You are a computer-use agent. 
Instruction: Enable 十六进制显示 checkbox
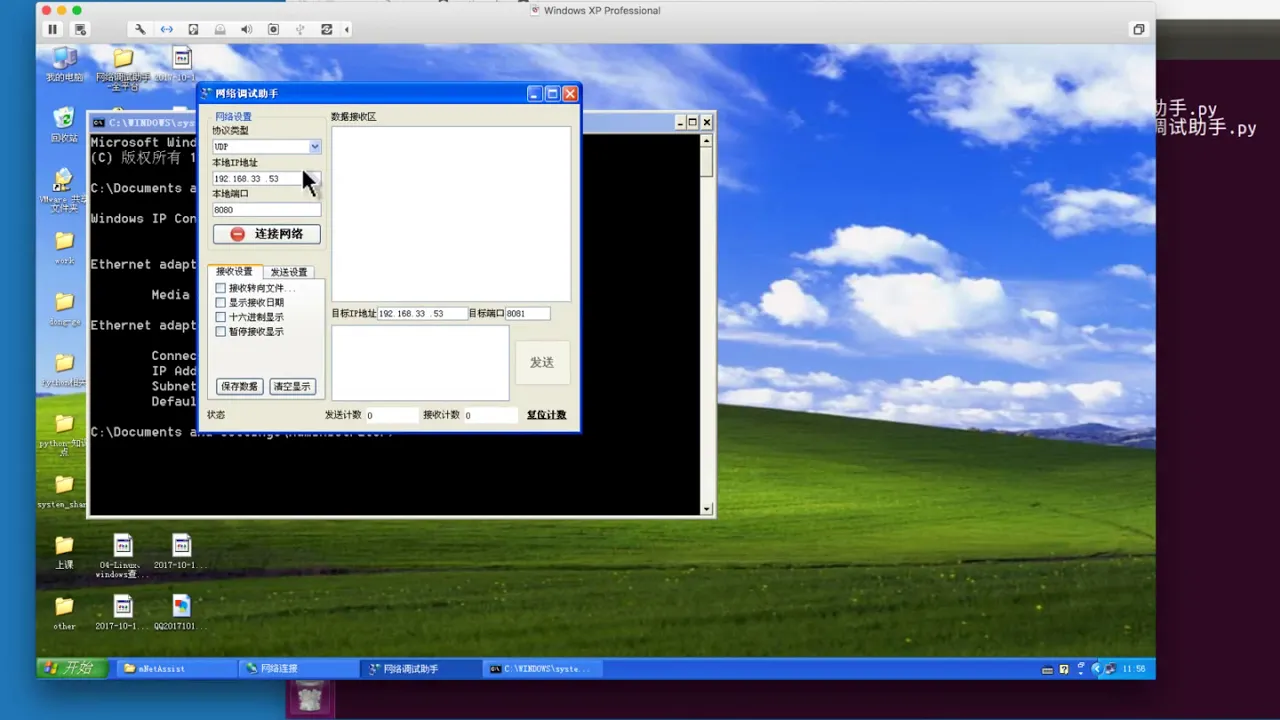pyautogui.click(x=221, y=317)
